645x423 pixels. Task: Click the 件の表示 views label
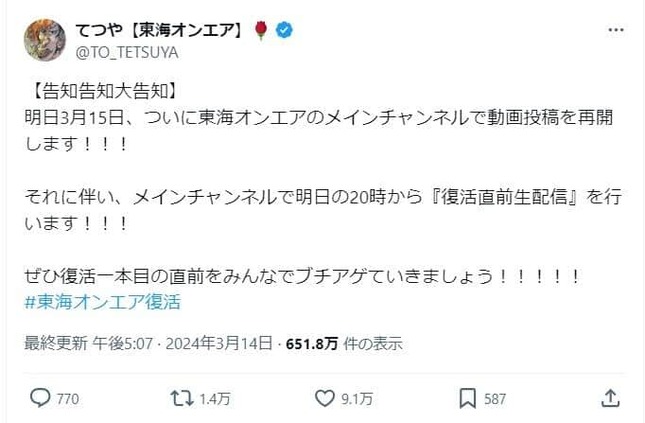[372, 344]
